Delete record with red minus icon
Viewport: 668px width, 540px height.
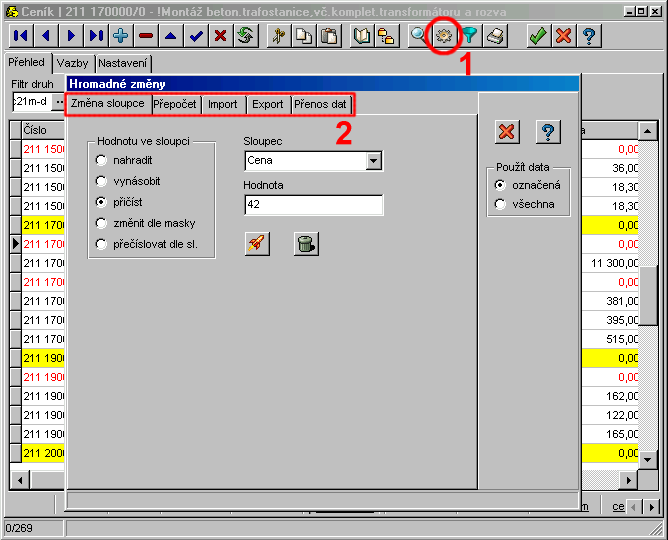click(146, 35)
